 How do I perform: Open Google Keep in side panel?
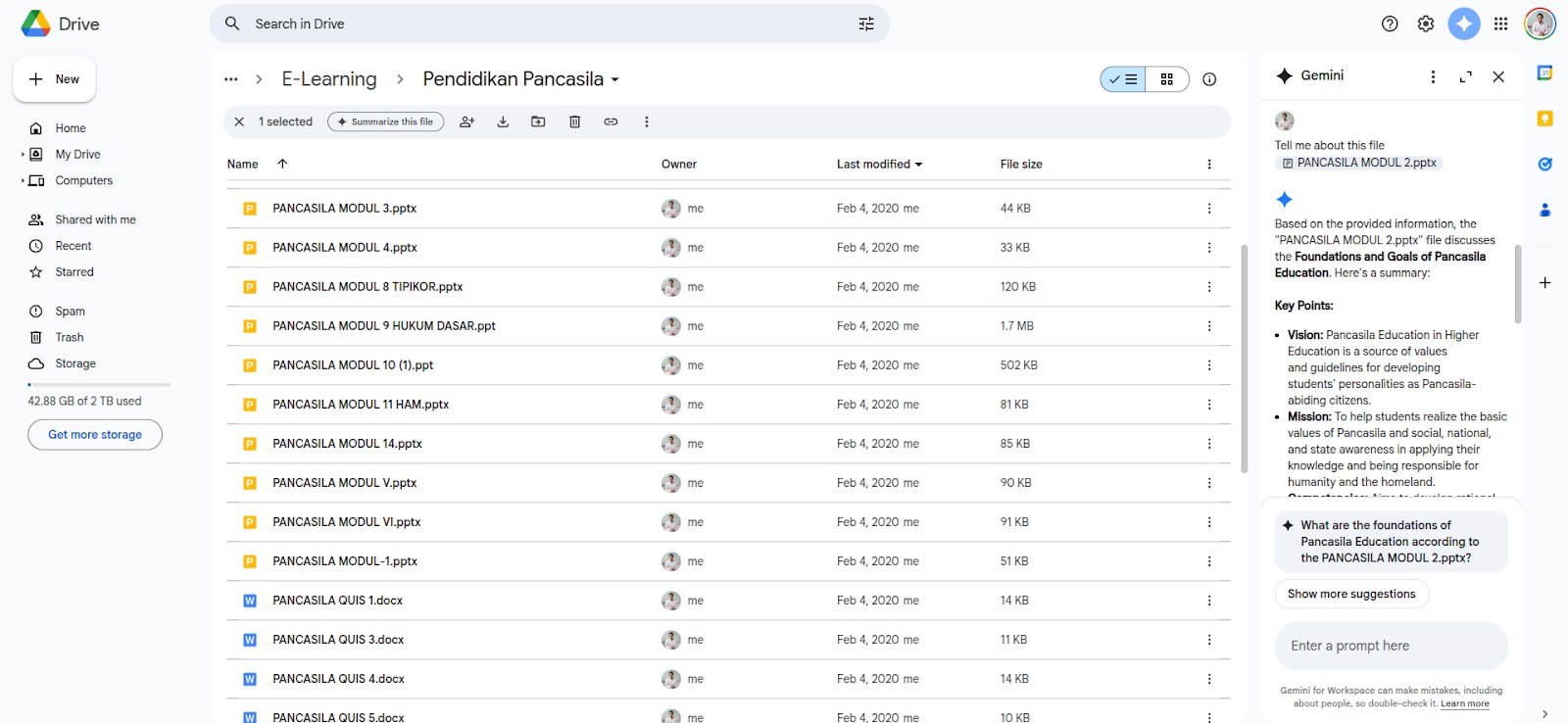(x=1544, y=119)
